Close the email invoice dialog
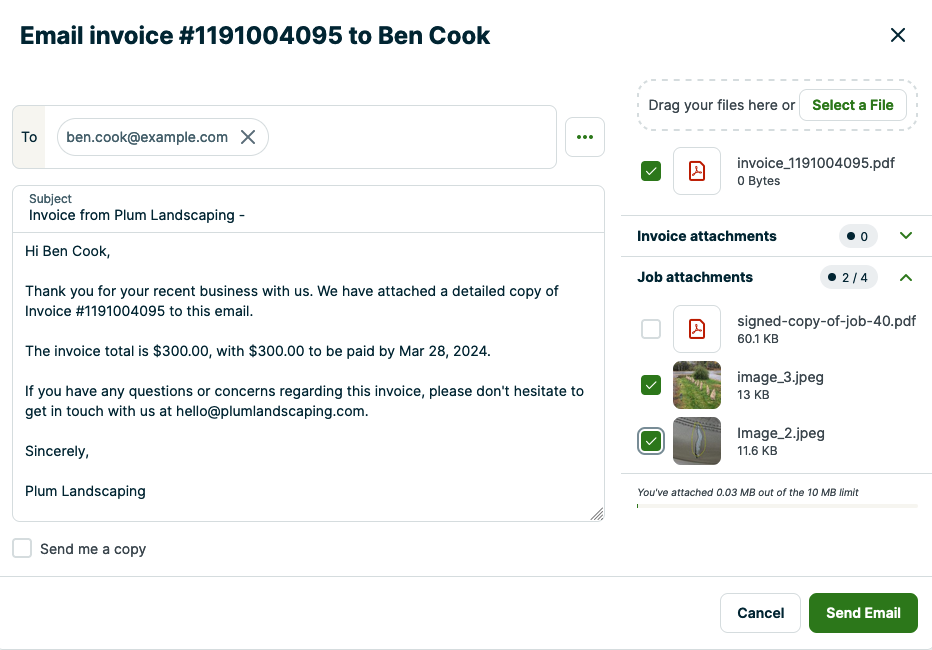Image resolution: width=932 pixels, height=650 pixels. (x=898, y=36)
